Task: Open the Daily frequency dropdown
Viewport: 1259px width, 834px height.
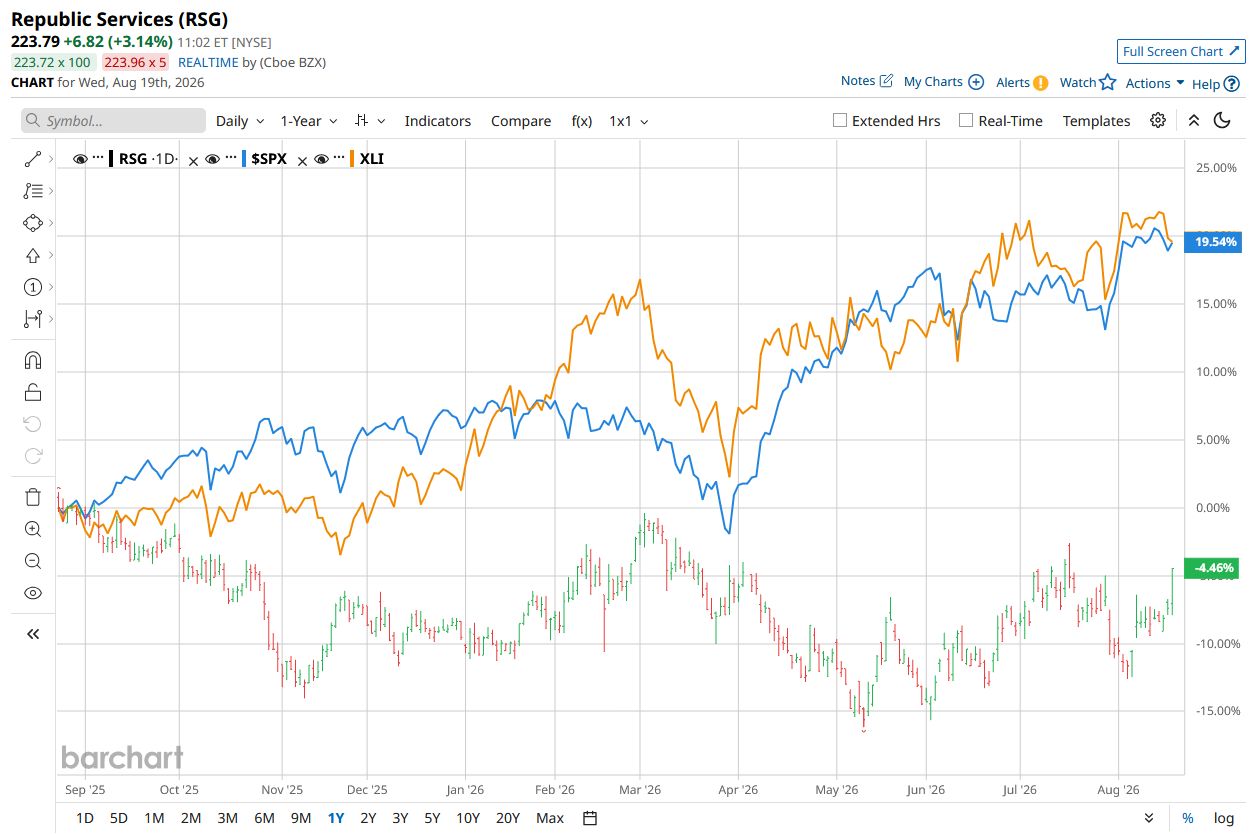Action: (240, 121)
